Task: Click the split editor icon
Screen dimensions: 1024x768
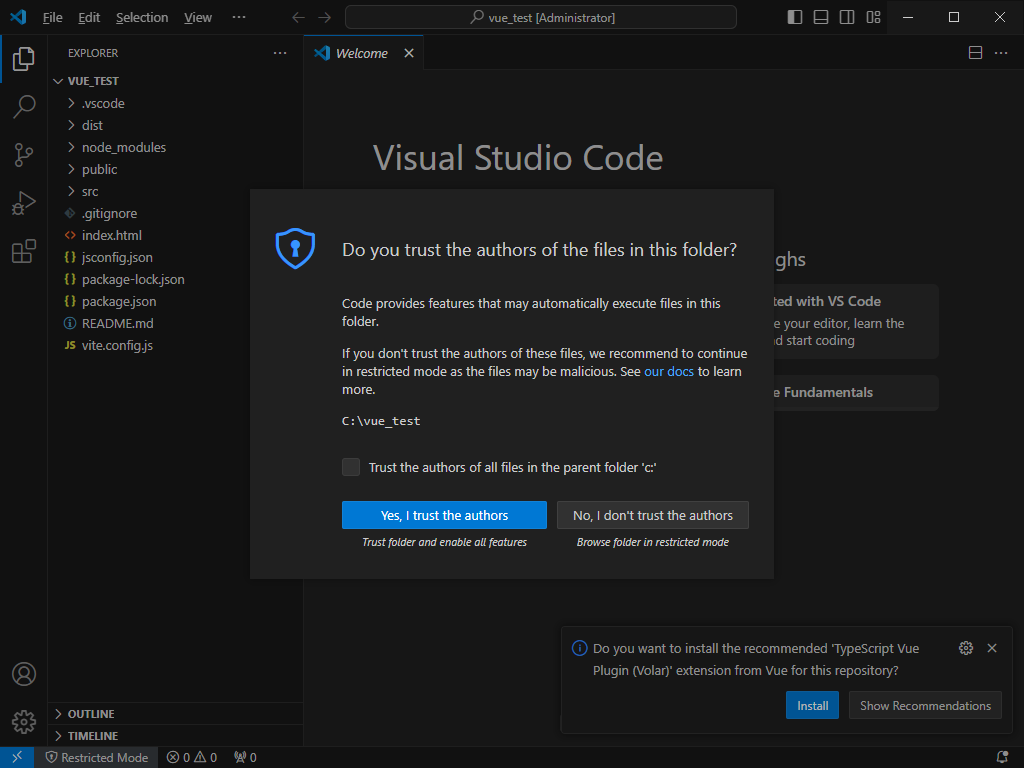Action: tap(975, 53)
